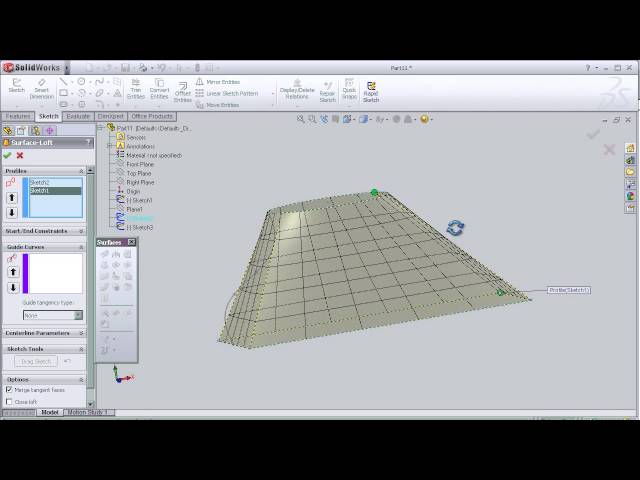
Task: Open the Motion Study 1 tab
Action: click(87, 412)
